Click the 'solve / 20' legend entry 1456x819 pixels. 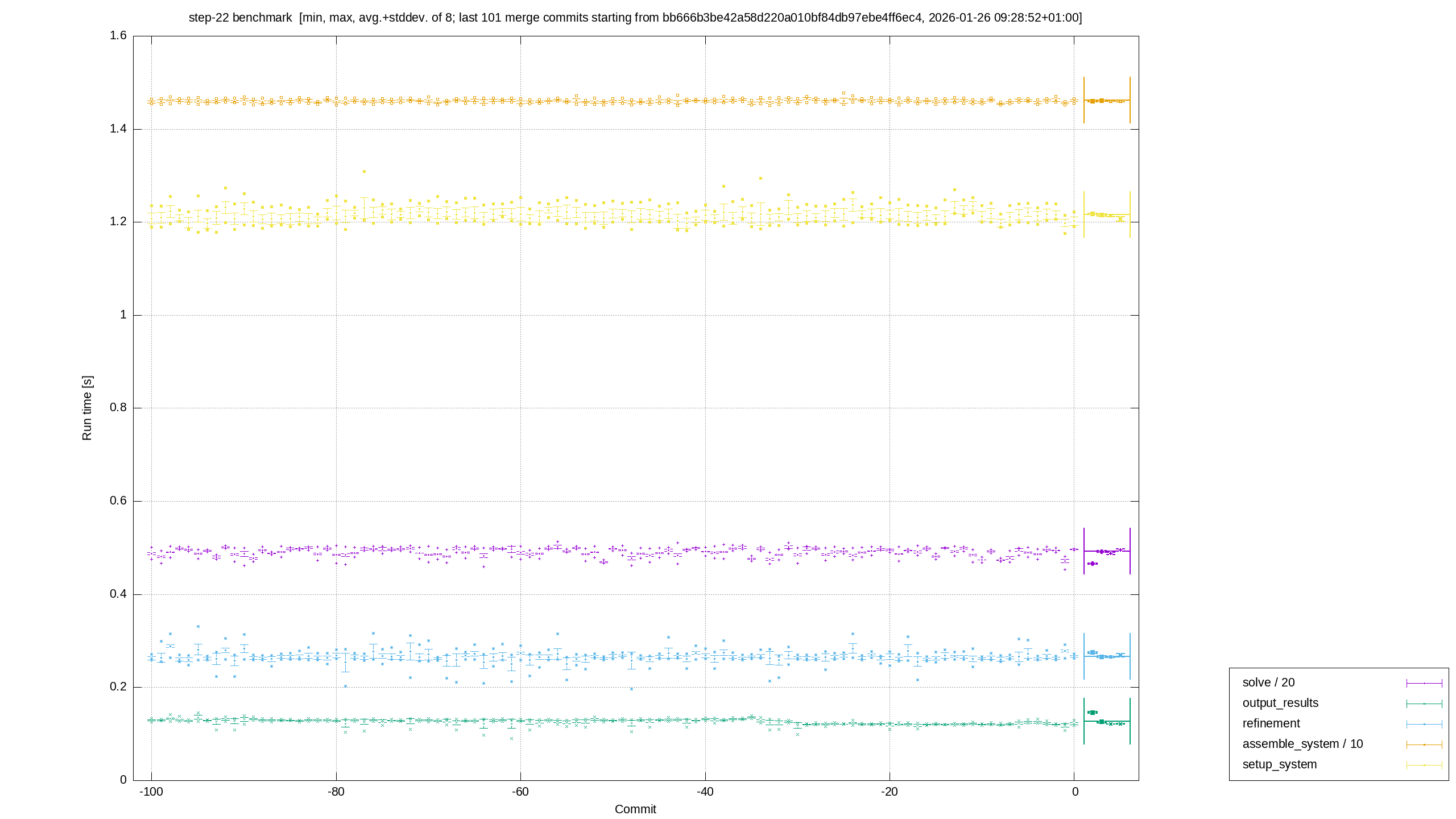[1268, 682]
